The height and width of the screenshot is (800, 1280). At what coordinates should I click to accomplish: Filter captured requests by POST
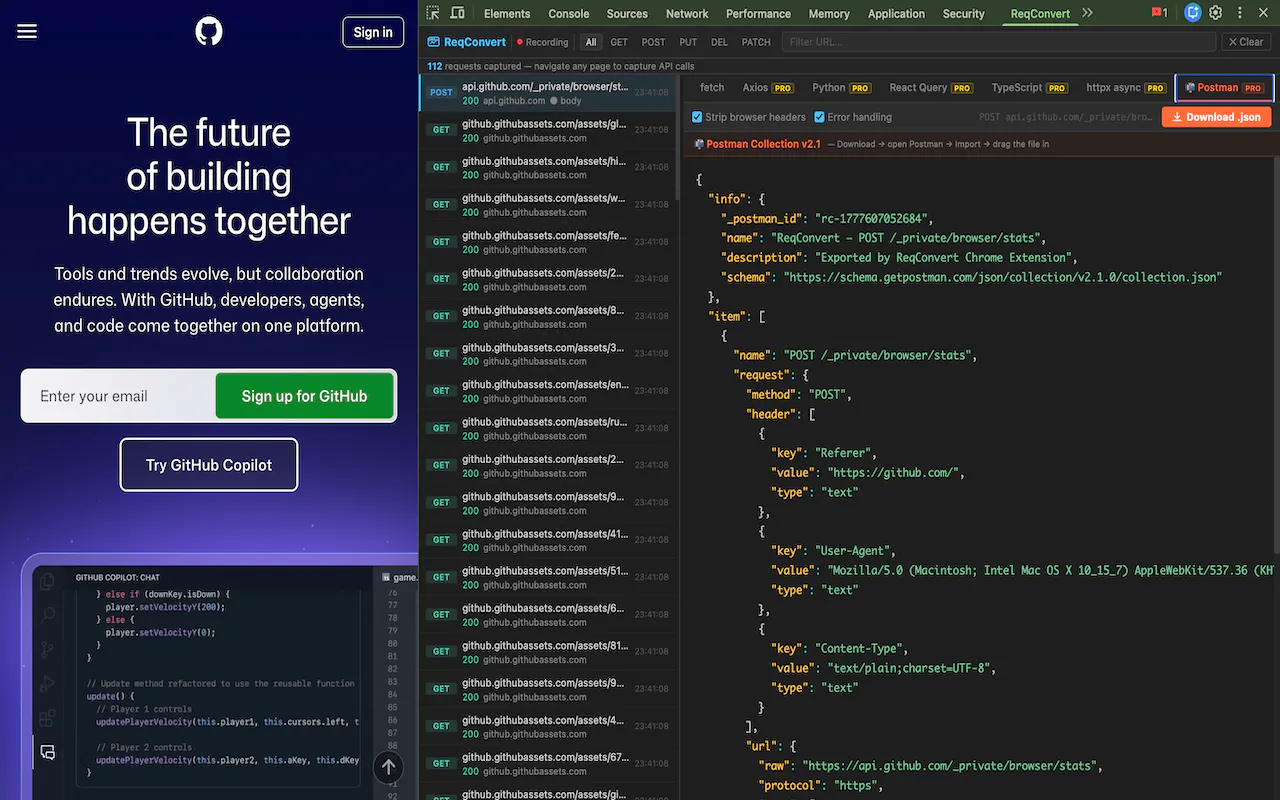[653, 42]
